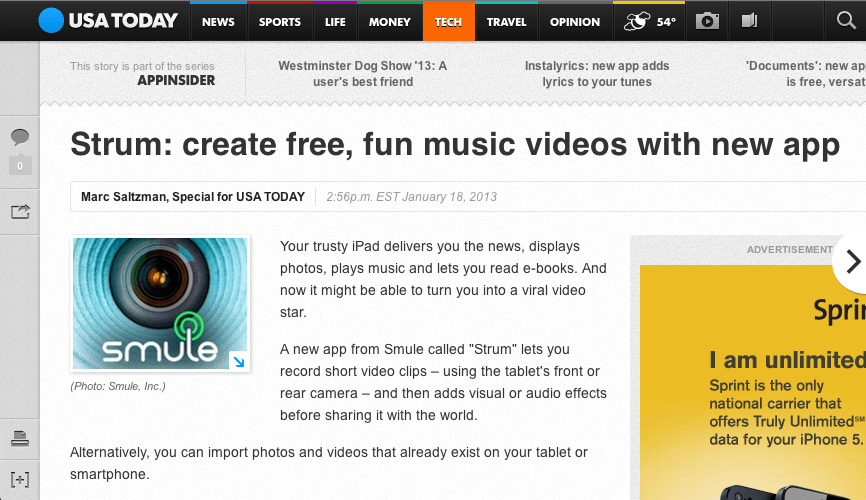Print the article using printer icon
This screenshot has width=866, height=500.
click(20, 437)
